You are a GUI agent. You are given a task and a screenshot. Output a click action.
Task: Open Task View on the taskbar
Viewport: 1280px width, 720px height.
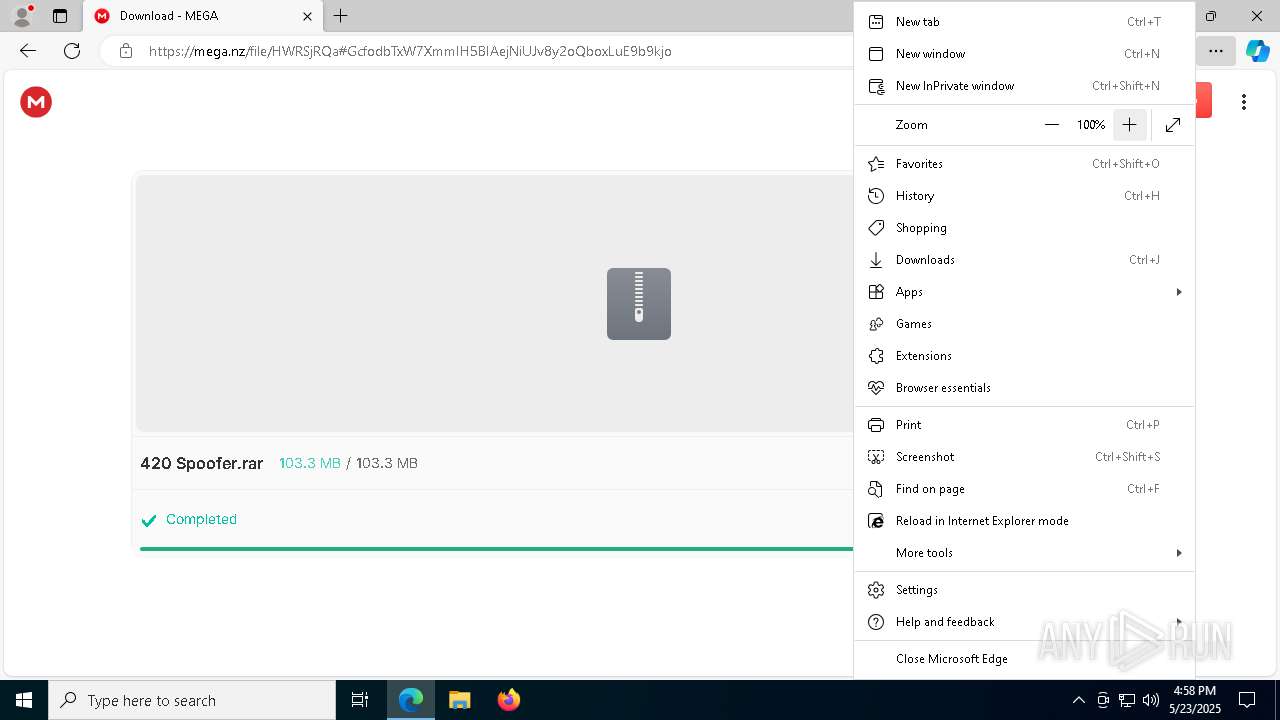360,700
